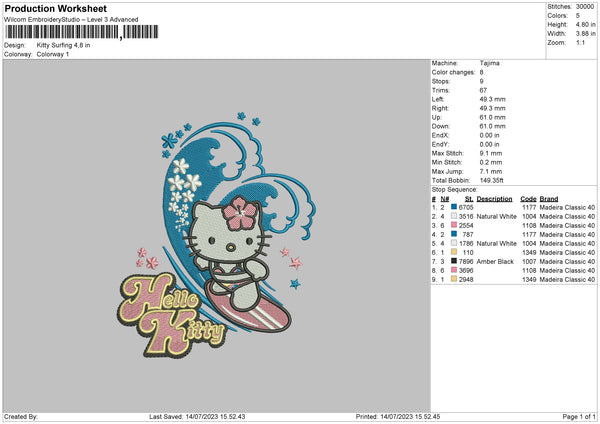Click 'Natural White' in stop row 5
Image resolution: width=600 pixels, height=424 pixels.
point(497,243)
